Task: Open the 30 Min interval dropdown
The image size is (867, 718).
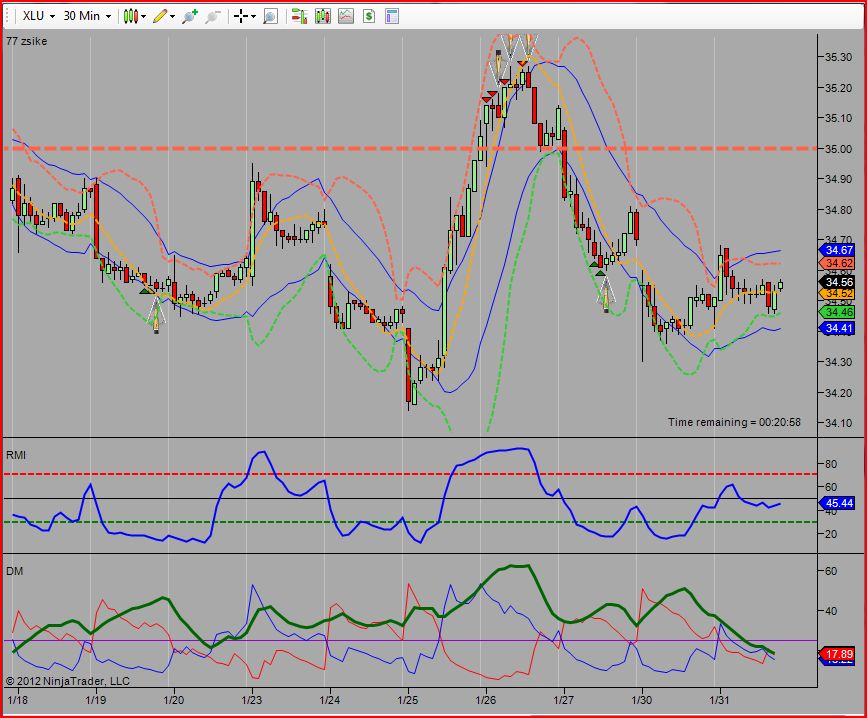Action: click(x=87, y=16)
